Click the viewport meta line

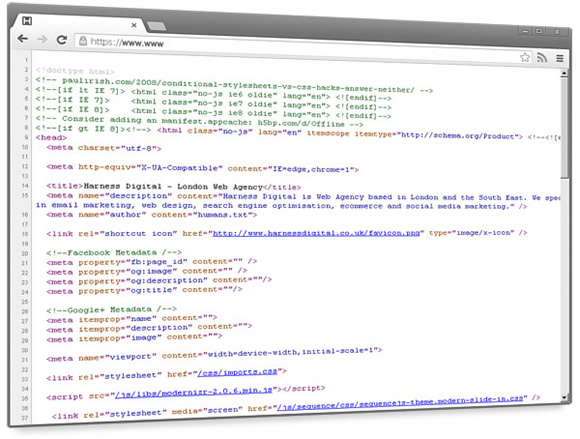click(x=214, y=354)
